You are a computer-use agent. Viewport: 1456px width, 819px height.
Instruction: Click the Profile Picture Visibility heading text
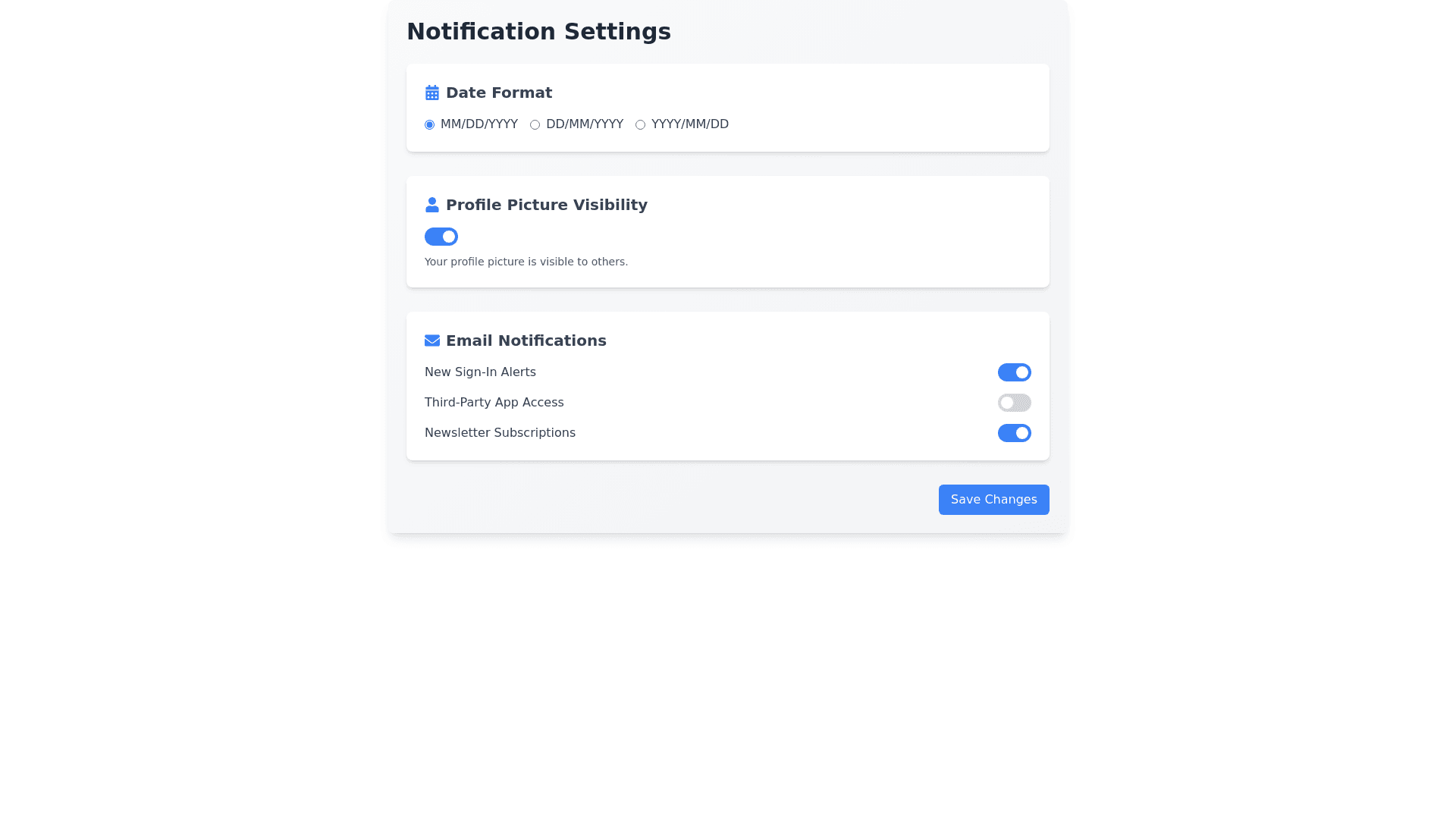pos(546,205)
